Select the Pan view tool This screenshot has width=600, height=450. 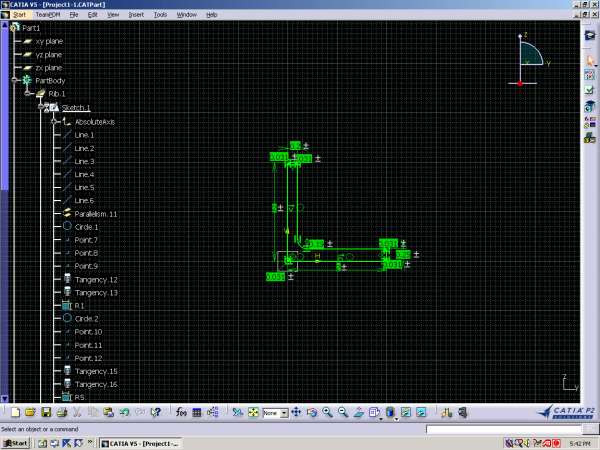click(x=296, y=412)
